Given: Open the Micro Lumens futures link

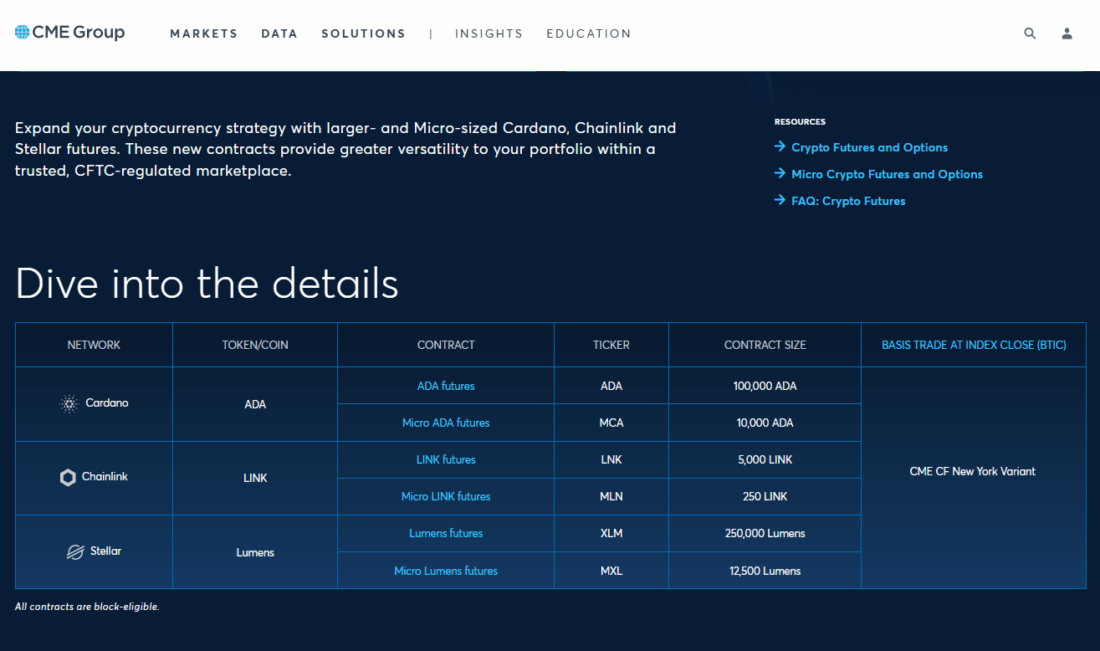Looking at the screenshot, I should (x=445, y=571).
